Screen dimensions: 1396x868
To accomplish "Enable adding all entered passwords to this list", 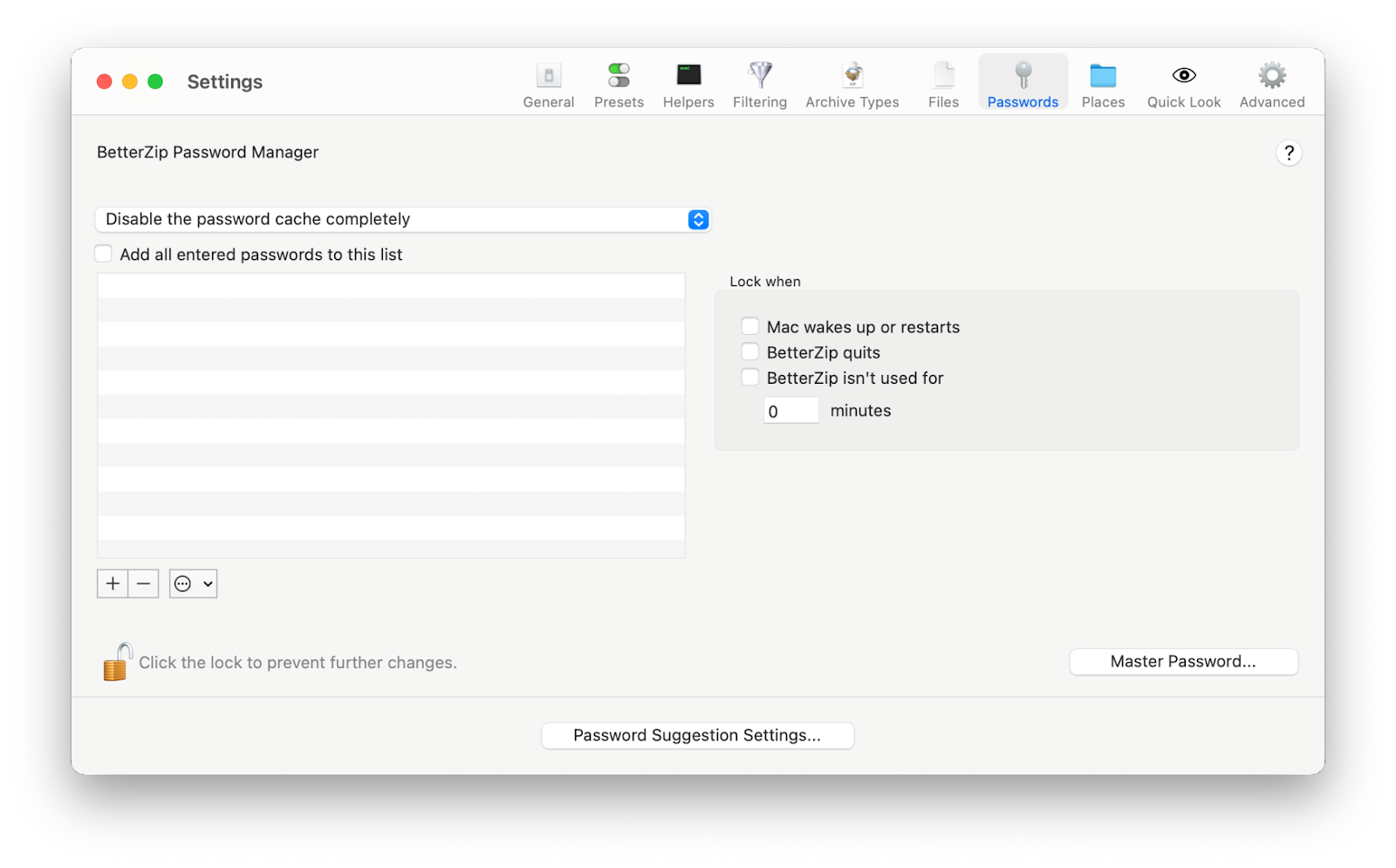I will [103, 253].
